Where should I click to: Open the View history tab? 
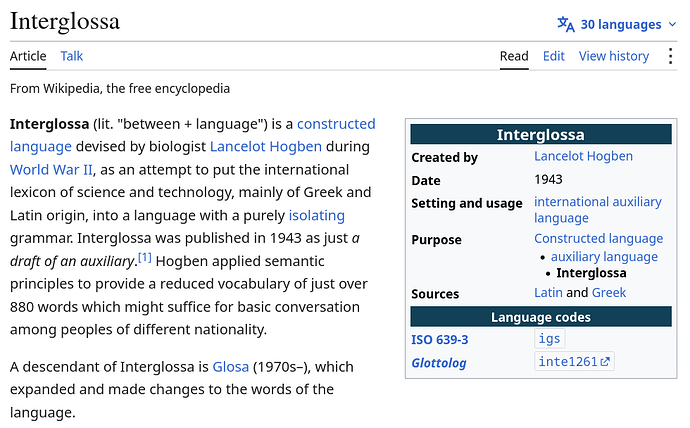coord(614,56)
